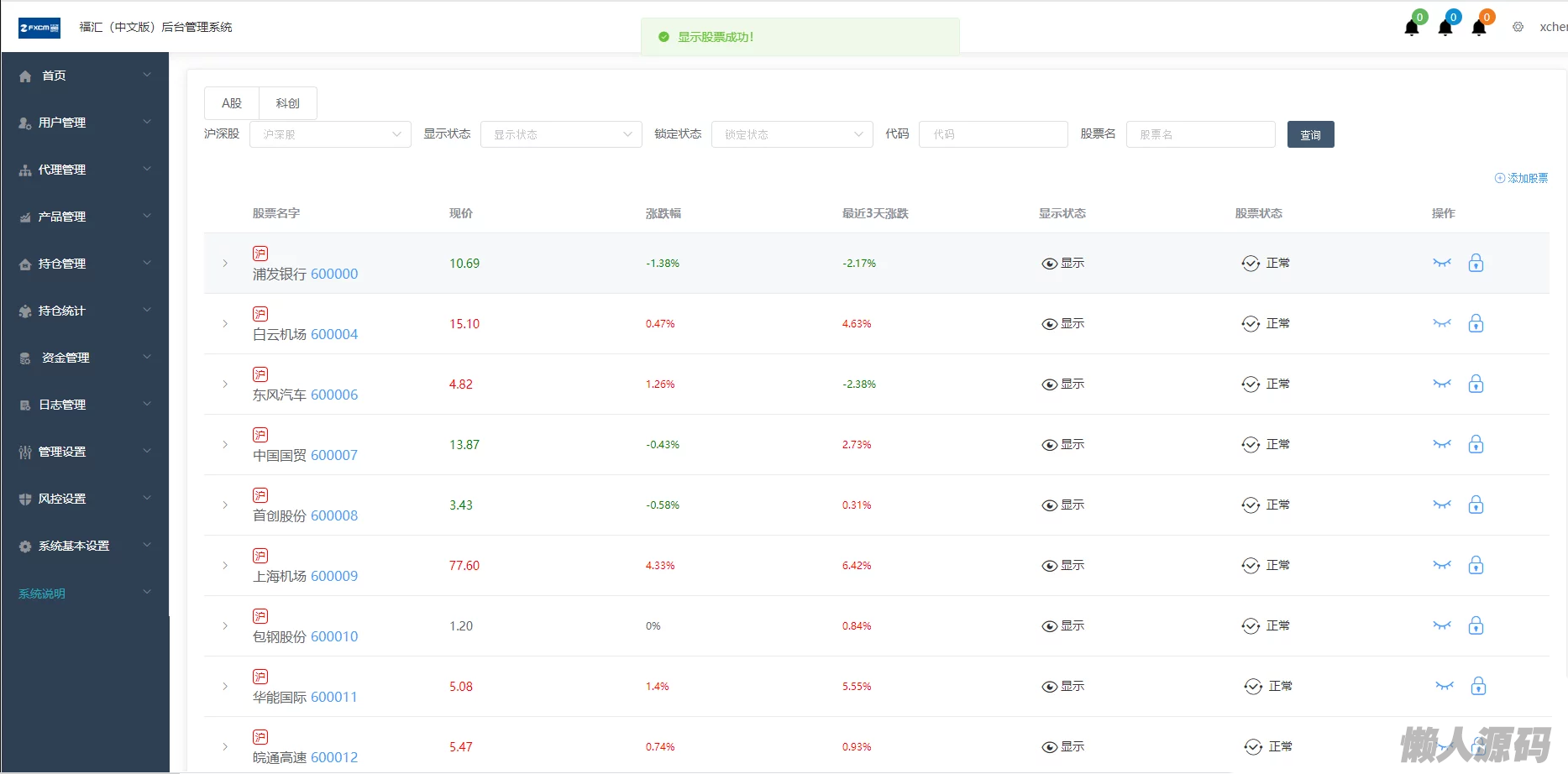This screenshot has height=774, width=1568.
Task: Click the hide-eye icon for 上海机场 row
Action: 1442,566
